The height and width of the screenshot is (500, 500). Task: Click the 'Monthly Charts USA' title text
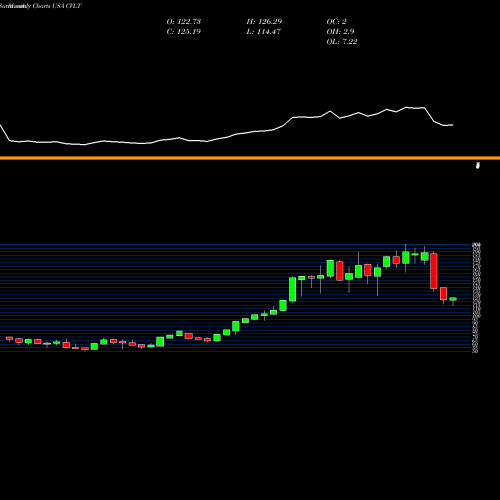[36, 6]
